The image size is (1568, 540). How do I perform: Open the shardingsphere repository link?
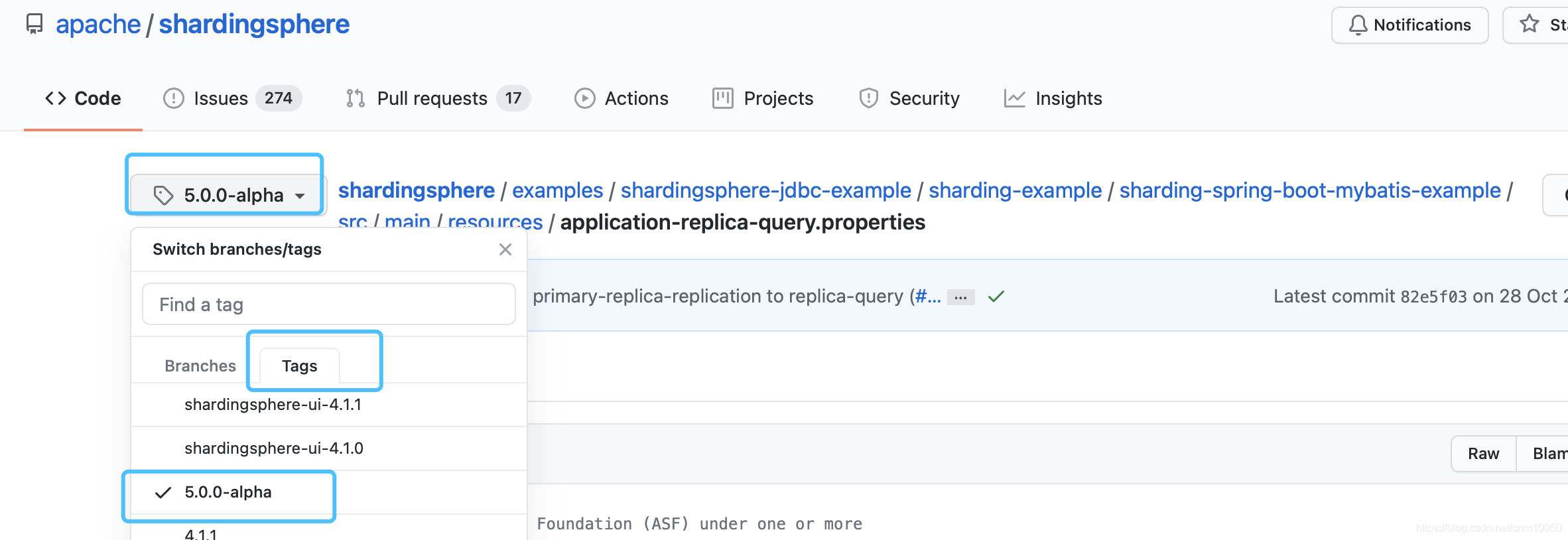tap(254, 25)
